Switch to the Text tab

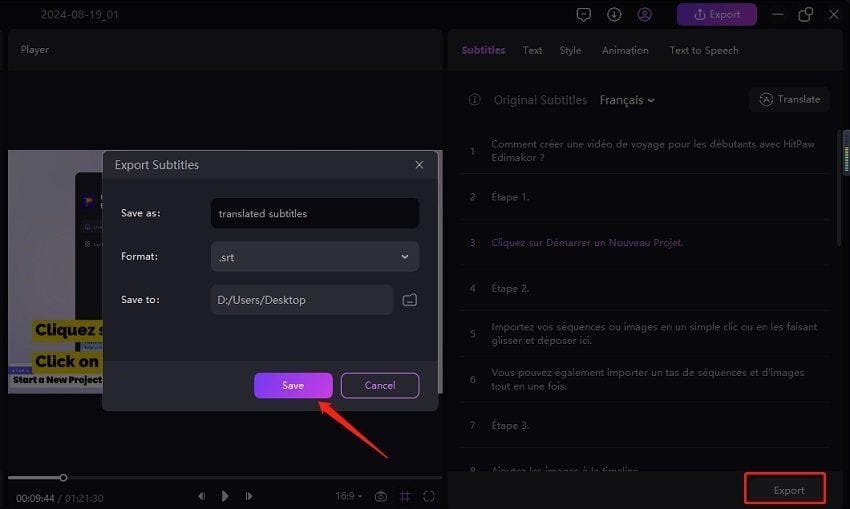532,50
